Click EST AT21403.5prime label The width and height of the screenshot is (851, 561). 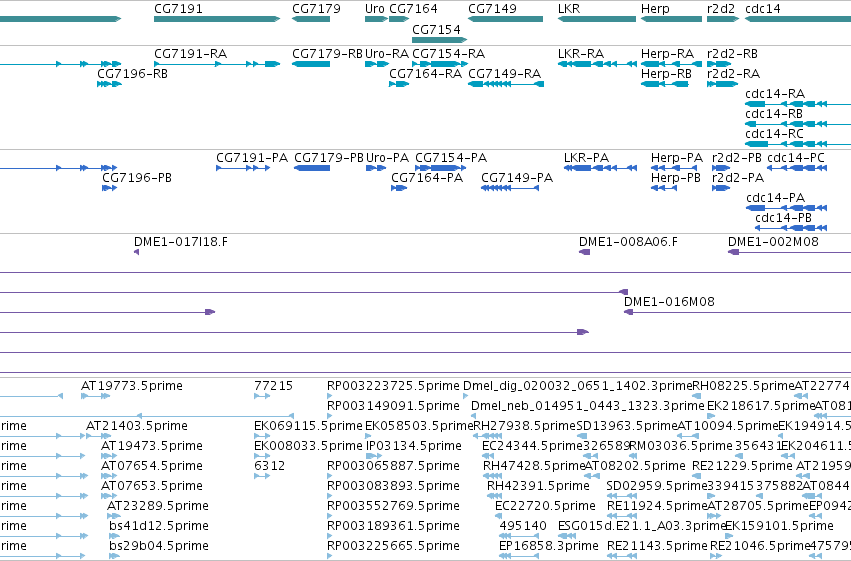click(x=137, y=426)
